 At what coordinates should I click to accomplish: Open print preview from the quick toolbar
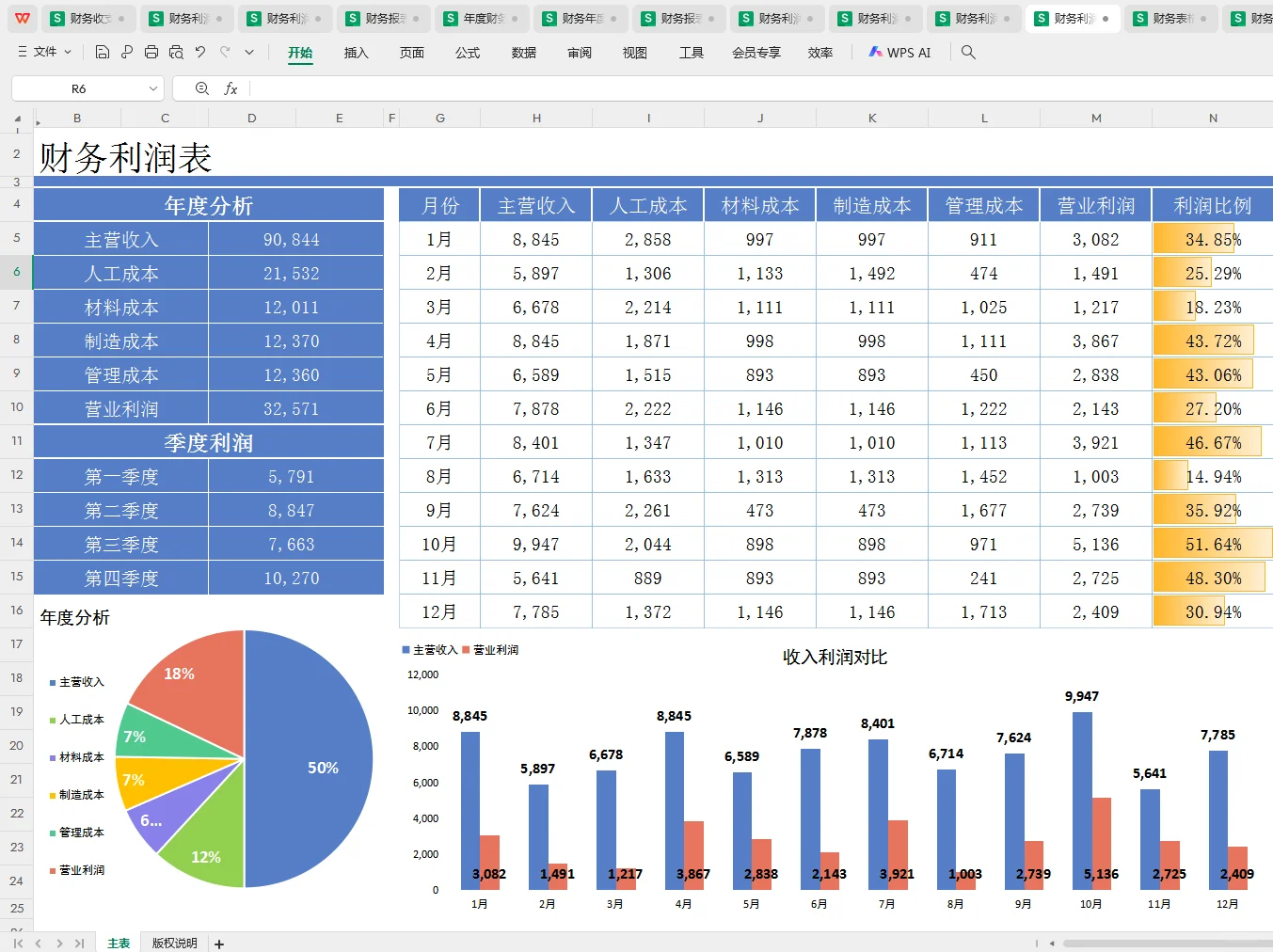175,53
